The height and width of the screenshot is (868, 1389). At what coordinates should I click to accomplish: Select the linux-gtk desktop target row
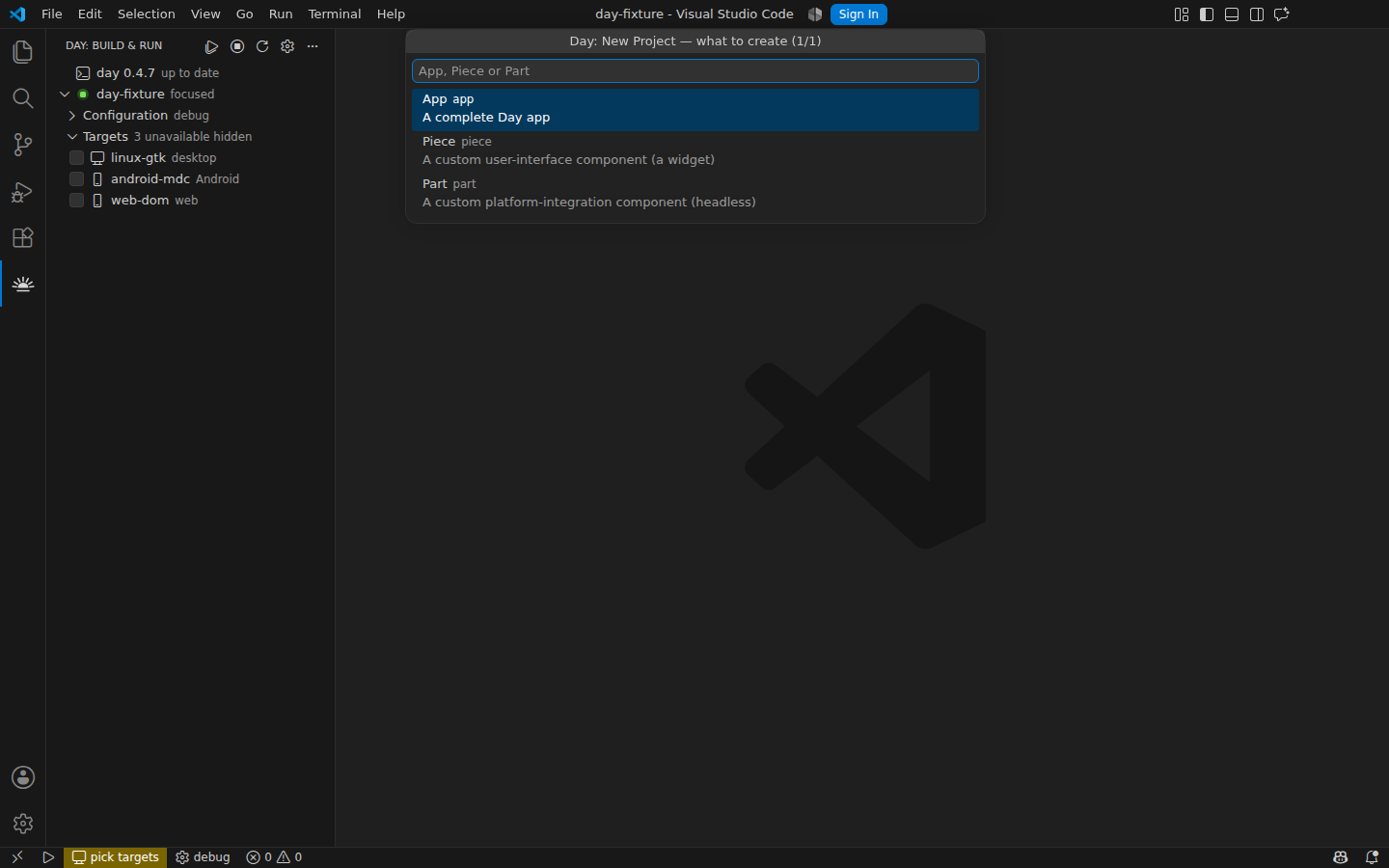[x=191, y=158]
